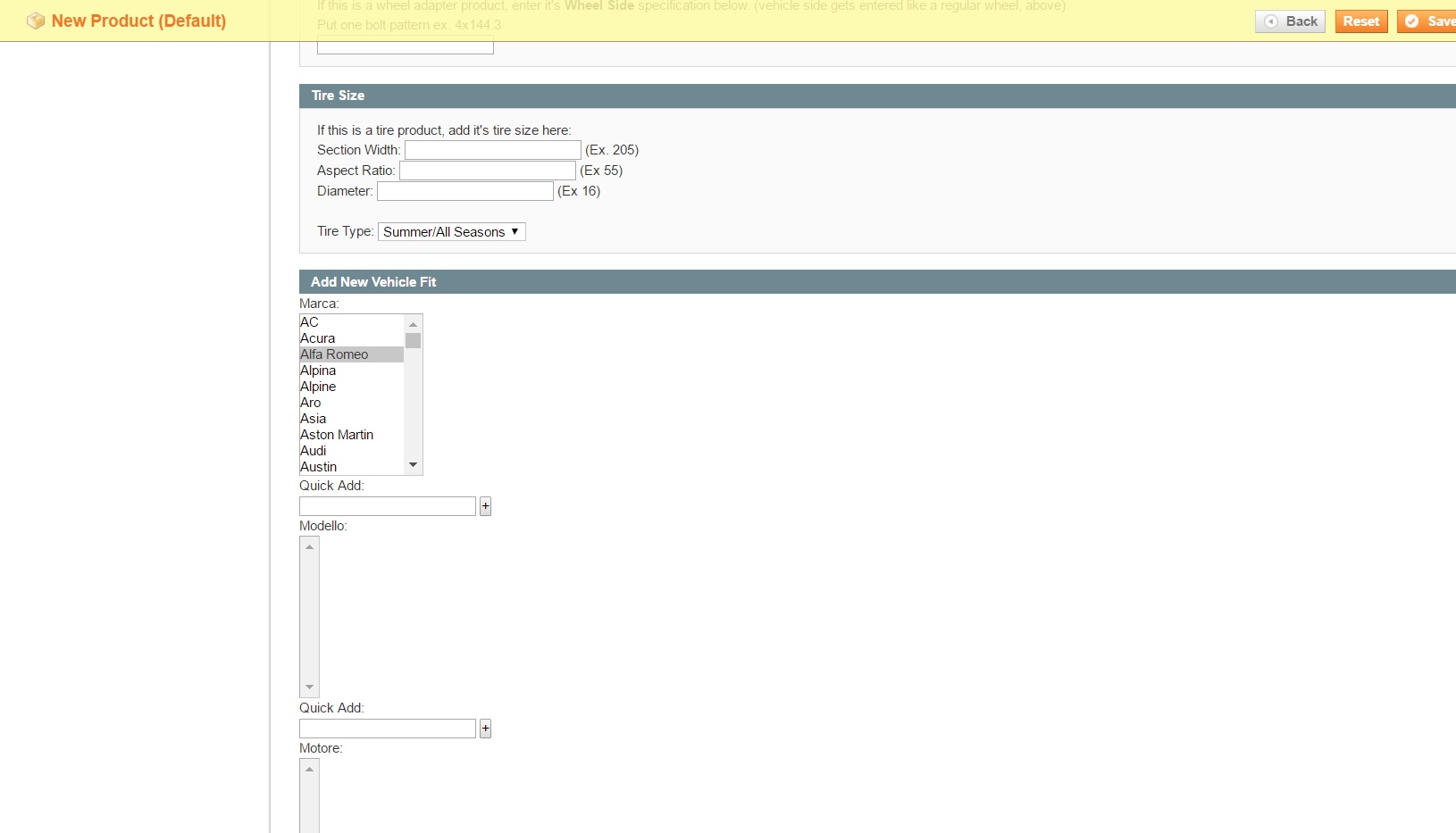This screenshot has width=1456, height=833.
Task: Click the Quick Add text box under Marca
Action: pyautogui.click(x=387, y=506)
